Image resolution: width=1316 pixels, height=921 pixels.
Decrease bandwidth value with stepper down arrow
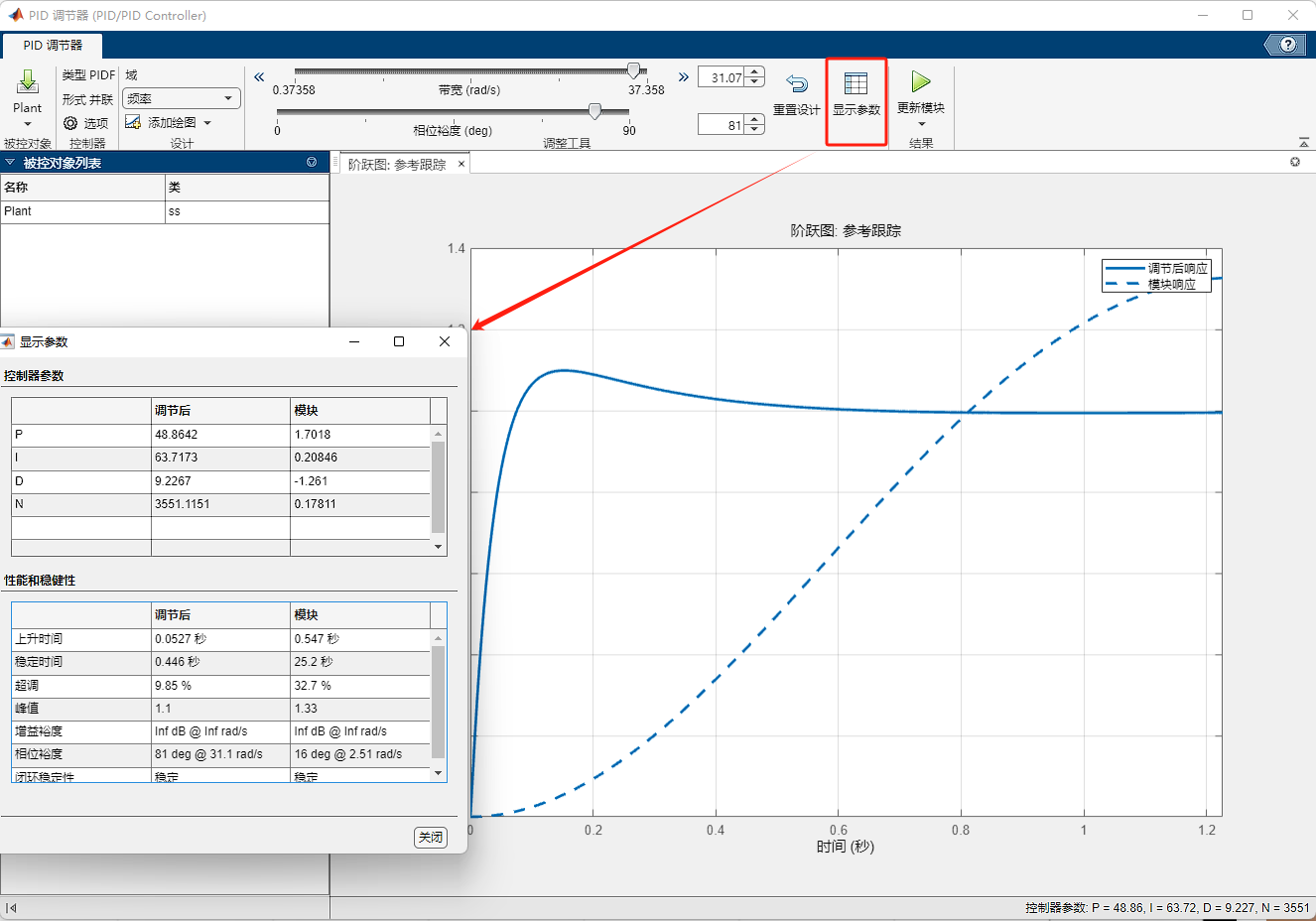[755, 82]
